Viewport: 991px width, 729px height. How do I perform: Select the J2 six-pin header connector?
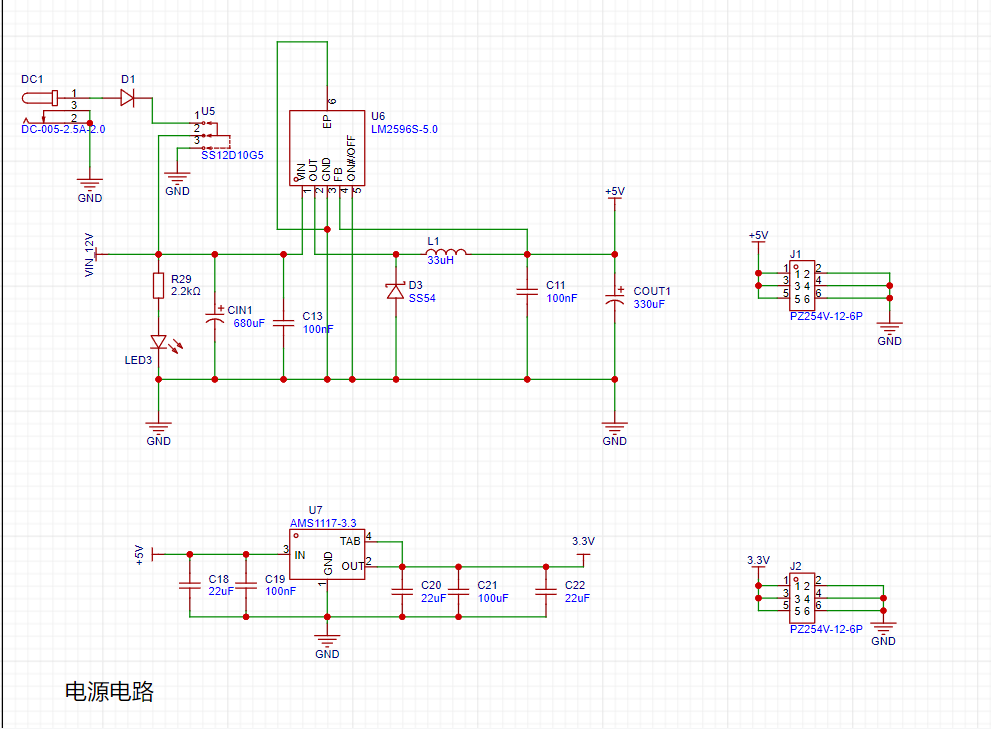[x=800, y=598]
